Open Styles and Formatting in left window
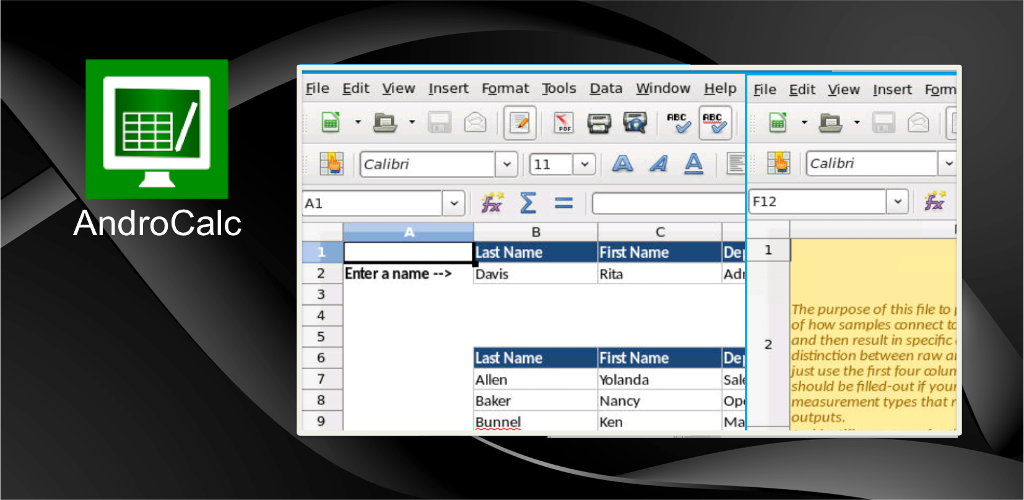Viewport: 1024px width, 500px height. tap(331, 164)
